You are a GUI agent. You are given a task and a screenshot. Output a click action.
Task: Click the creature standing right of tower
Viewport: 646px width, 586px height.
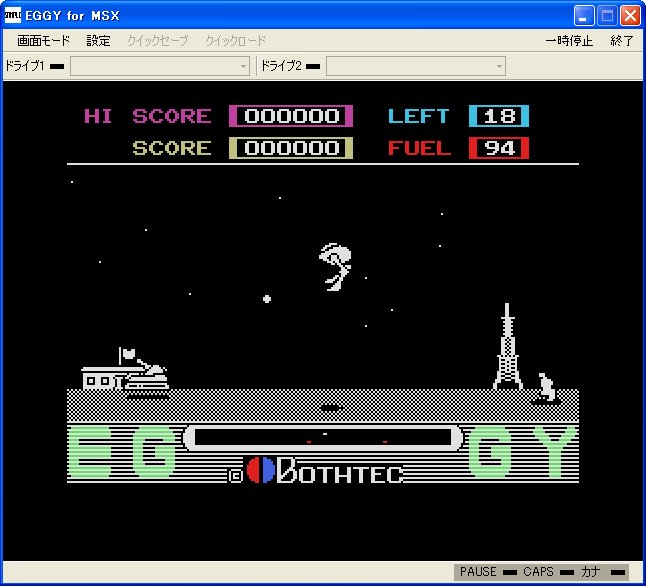547,387
